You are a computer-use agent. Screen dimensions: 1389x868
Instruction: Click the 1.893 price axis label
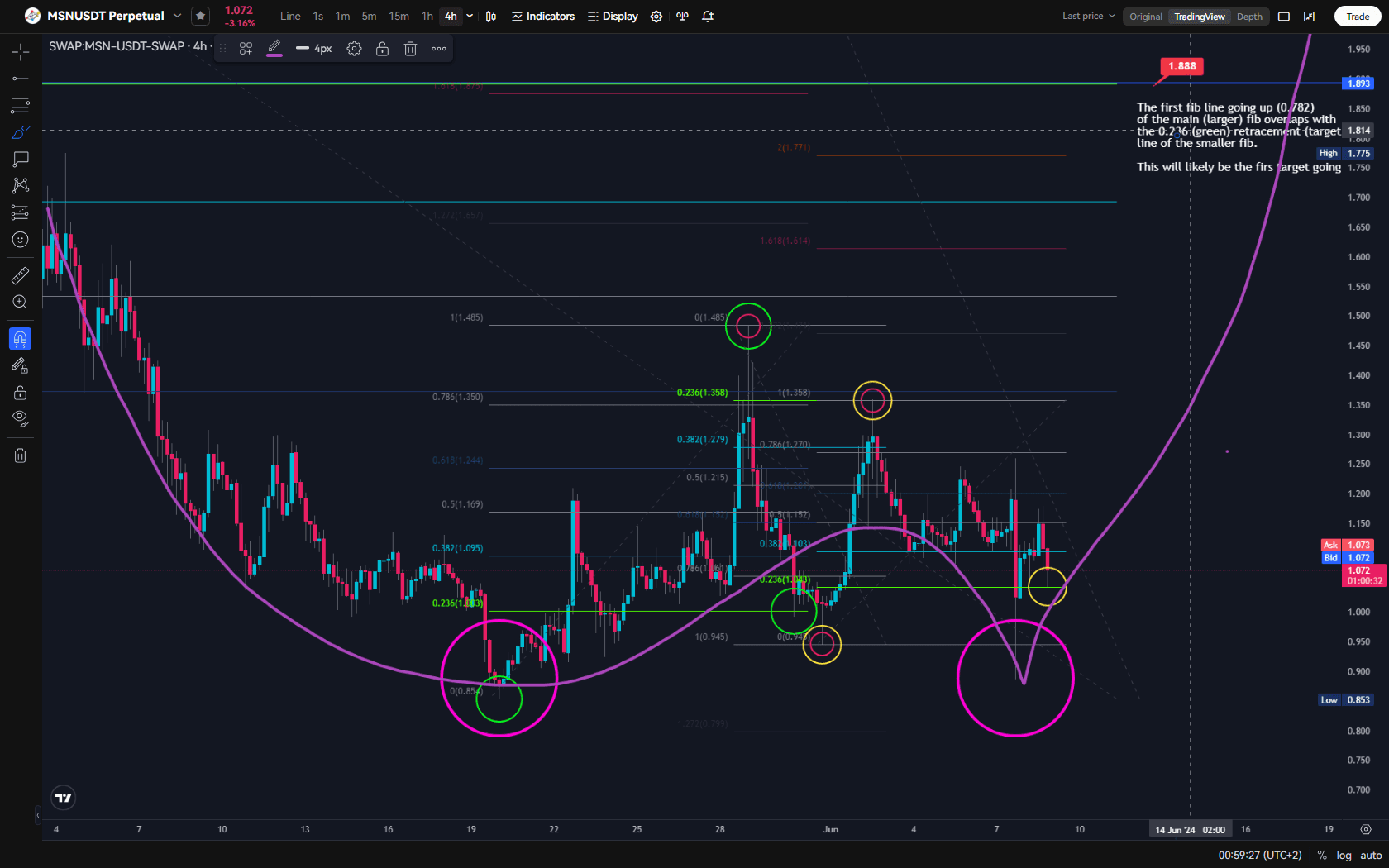click(x=1358, y=83)
